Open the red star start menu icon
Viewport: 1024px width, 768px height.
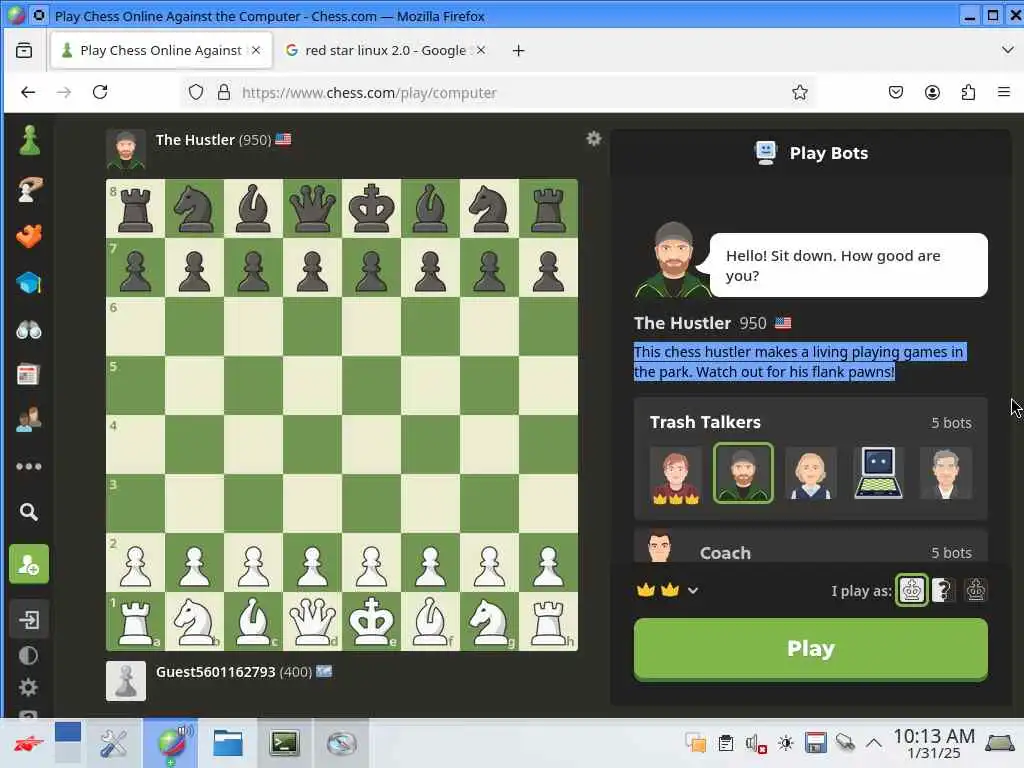[x=27, y=743]
